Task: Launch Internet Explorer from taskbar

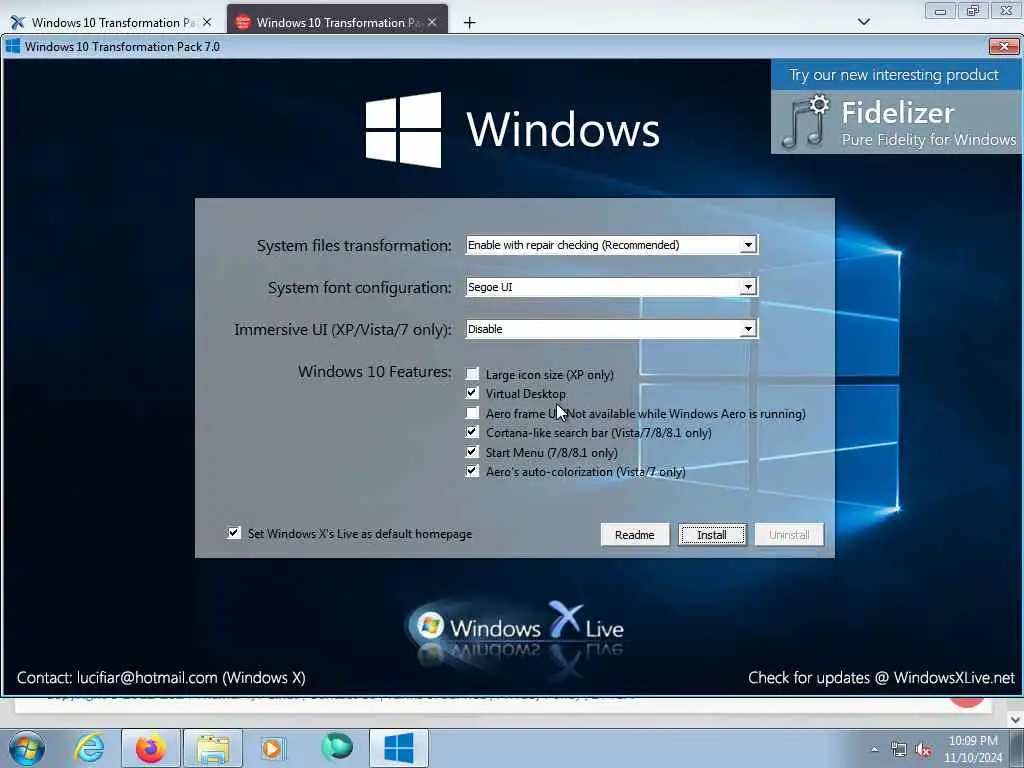Action: click(89, 748)
